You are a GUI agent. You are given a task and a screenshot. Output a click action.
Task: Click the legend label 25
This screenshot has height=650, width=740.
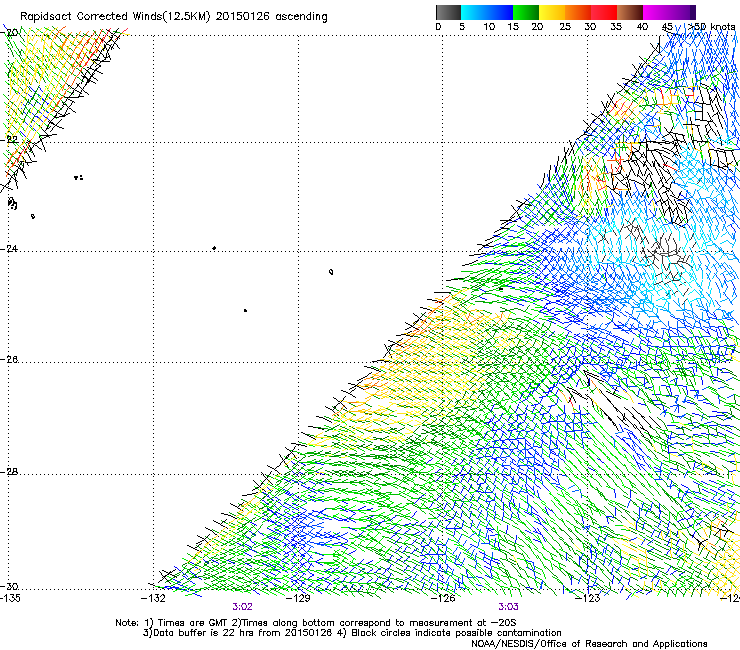[x=565, y=27]
